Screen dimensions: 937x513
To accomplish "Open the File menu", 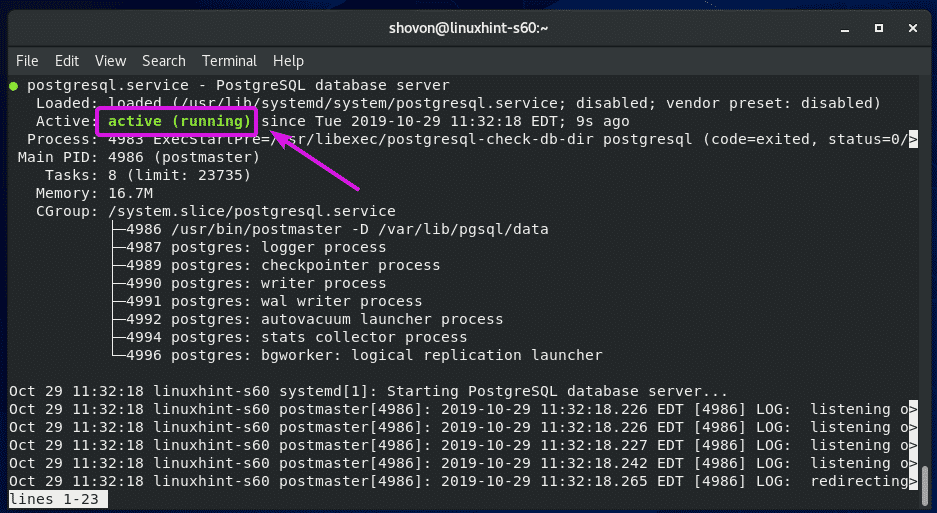I will tap(27, 61).
